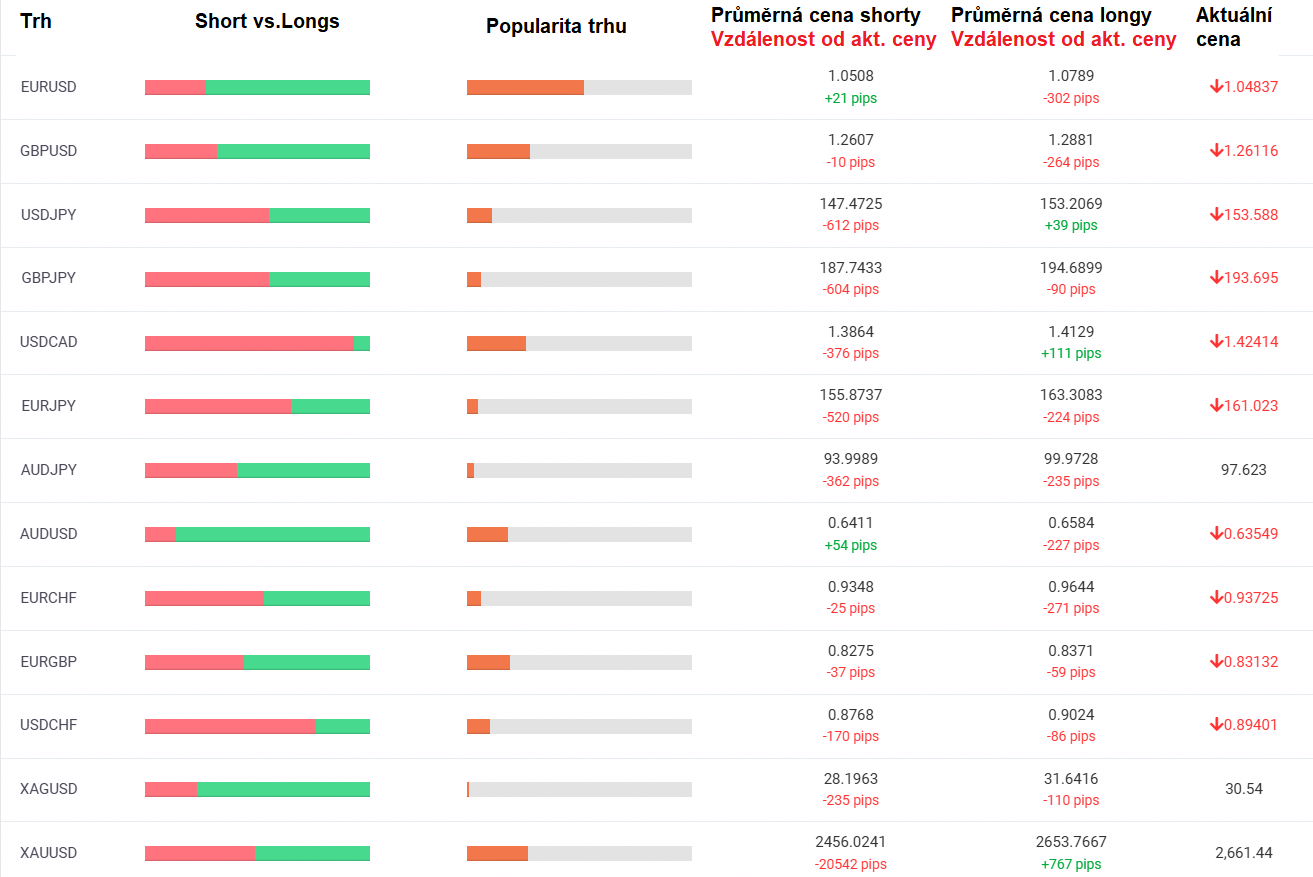The width and height of the screenshot is (1313, 877).
Task: Click the USDCAD short vs longs bar
Action: (x=257, y=343)
